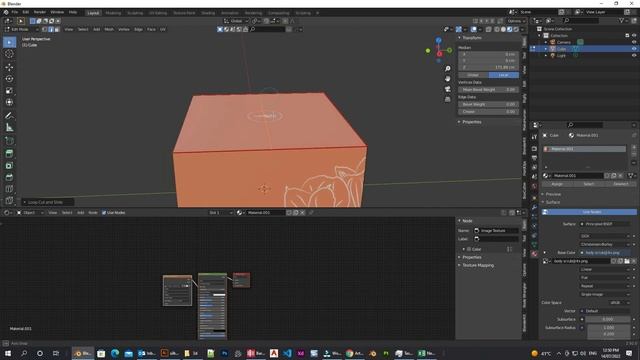Viewport: 640px width, 360px height.
Task: Click the Options button in viewport header
Action: click(x=516, y=21)
